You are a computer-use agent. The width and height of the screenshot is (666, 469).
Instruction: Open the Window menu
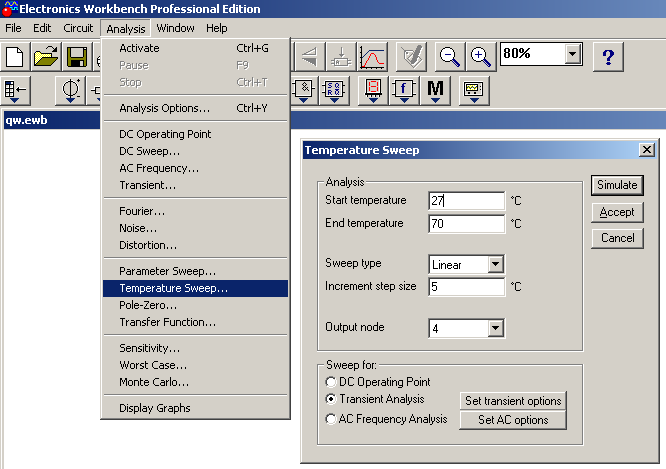tap(175, 28)
